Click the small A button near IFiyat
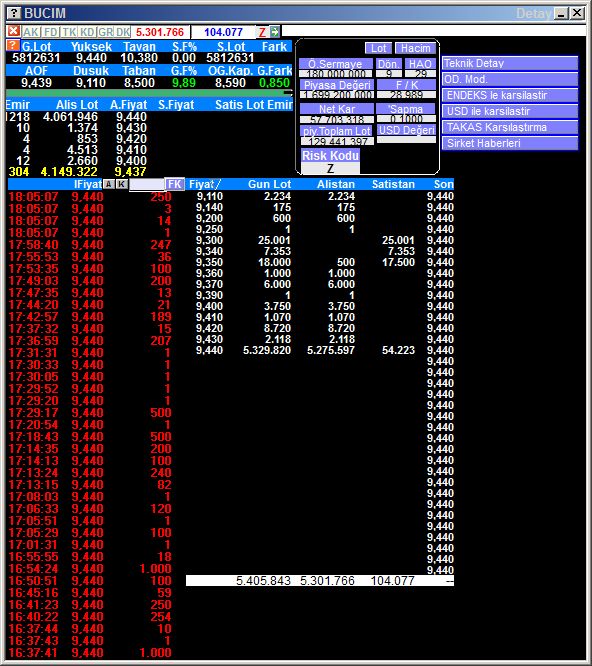592x666 pixels. pyautogui.click(x=109, y=184)
